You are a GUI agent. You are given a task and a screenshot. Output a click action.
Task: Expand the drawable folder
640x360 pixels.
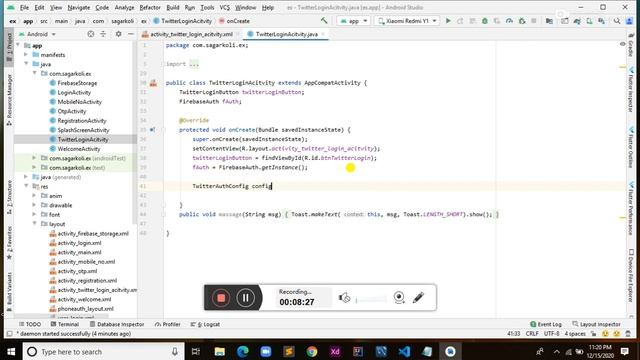pyautogui.click(x=34, y=205)
